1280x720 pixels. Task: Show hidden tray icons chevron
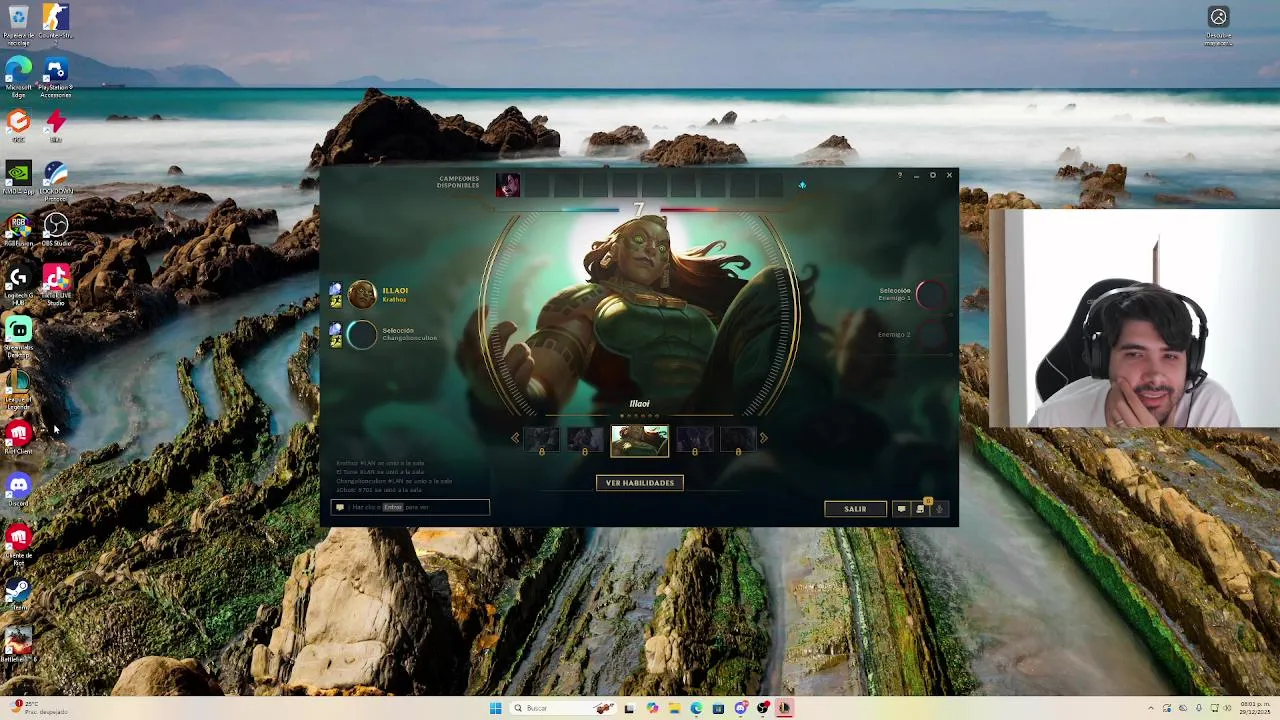click(x=1151, y=708)
